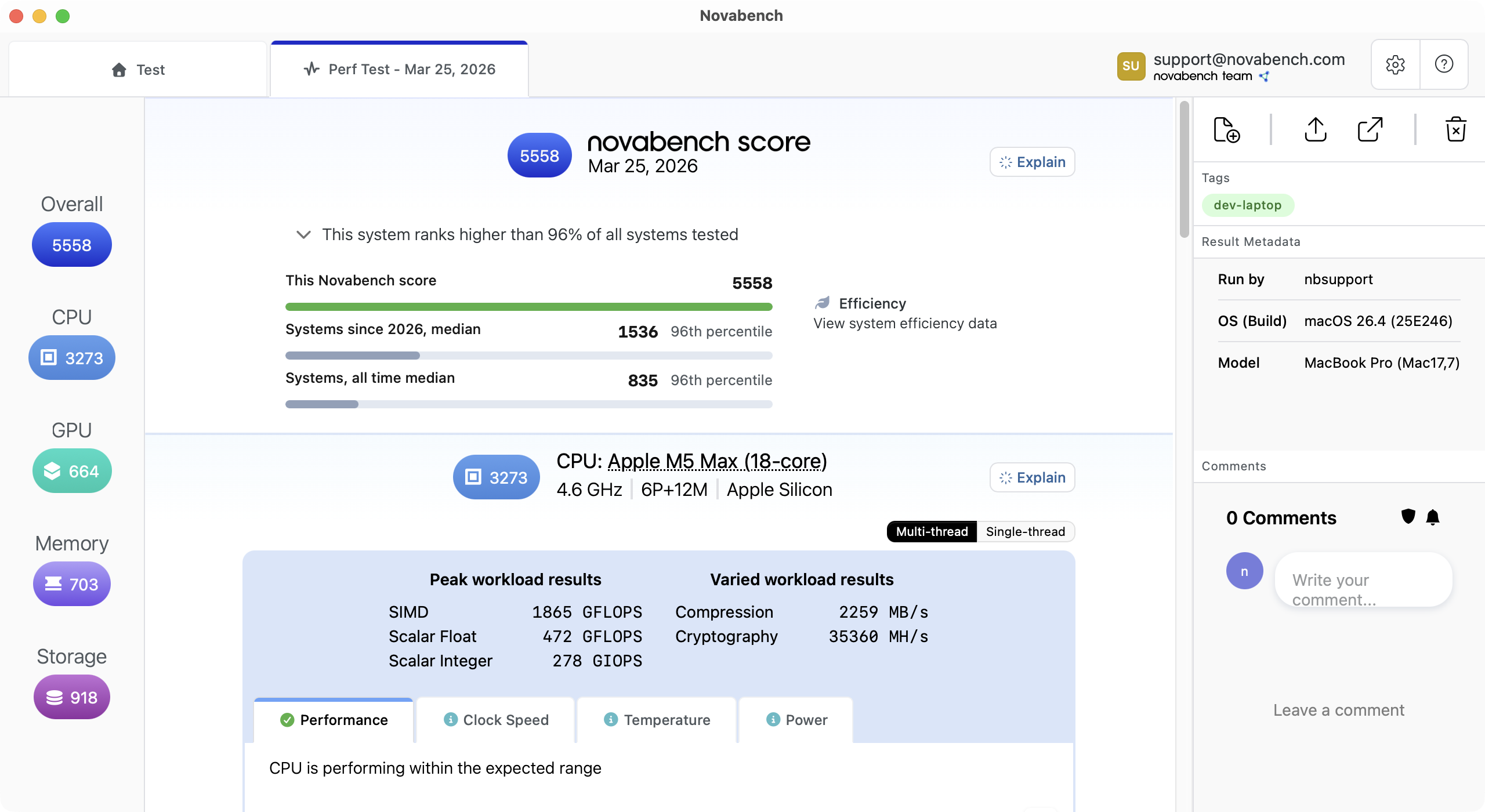Delete this test result with the trash icon
Viewport: 1485px width, 812px height.
point(1456,129)
